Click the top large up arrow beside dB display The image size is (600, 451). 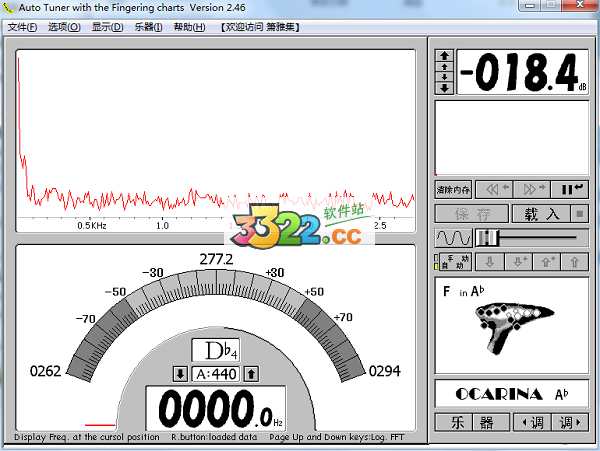click(445, 55)
